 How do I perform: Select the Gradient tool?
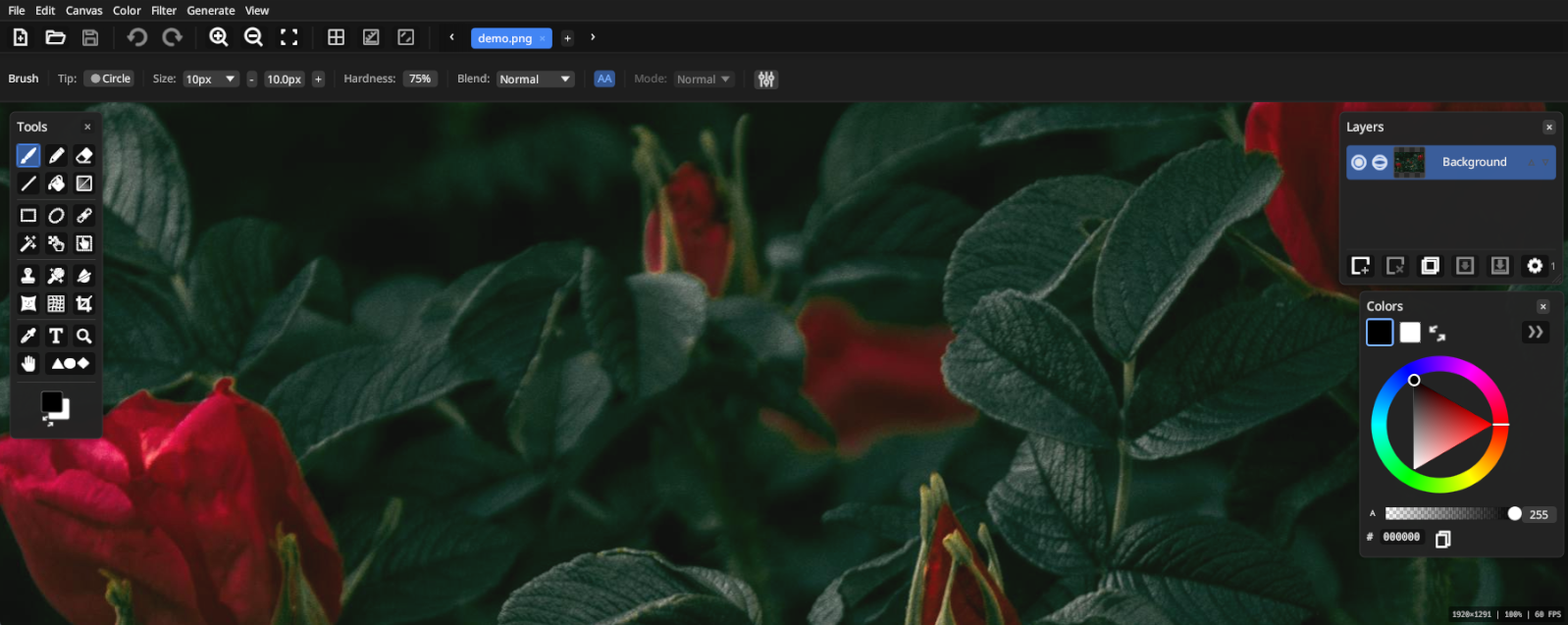coord(84,183)
